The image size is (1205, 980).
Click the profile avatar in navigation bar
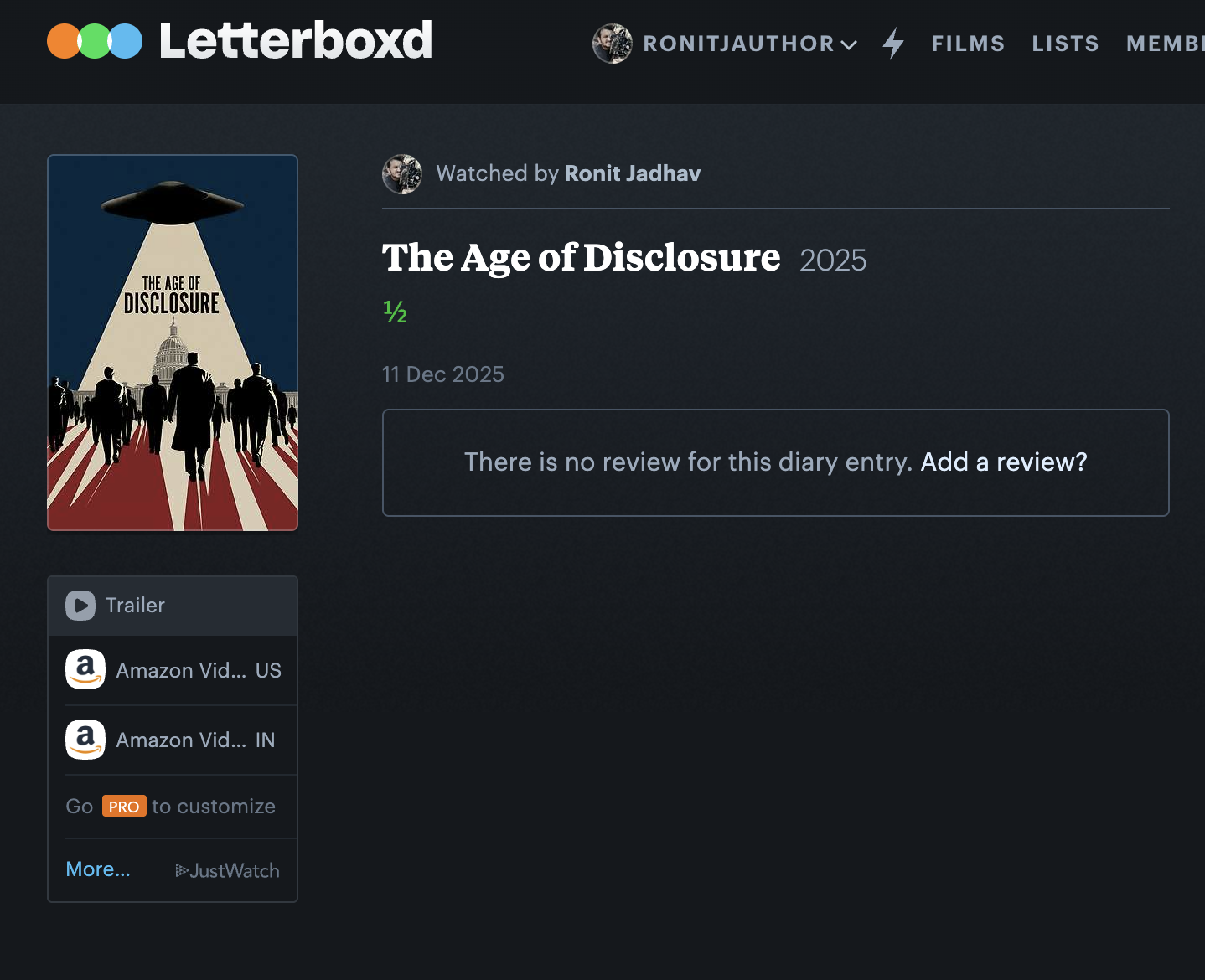click(613, 44)
